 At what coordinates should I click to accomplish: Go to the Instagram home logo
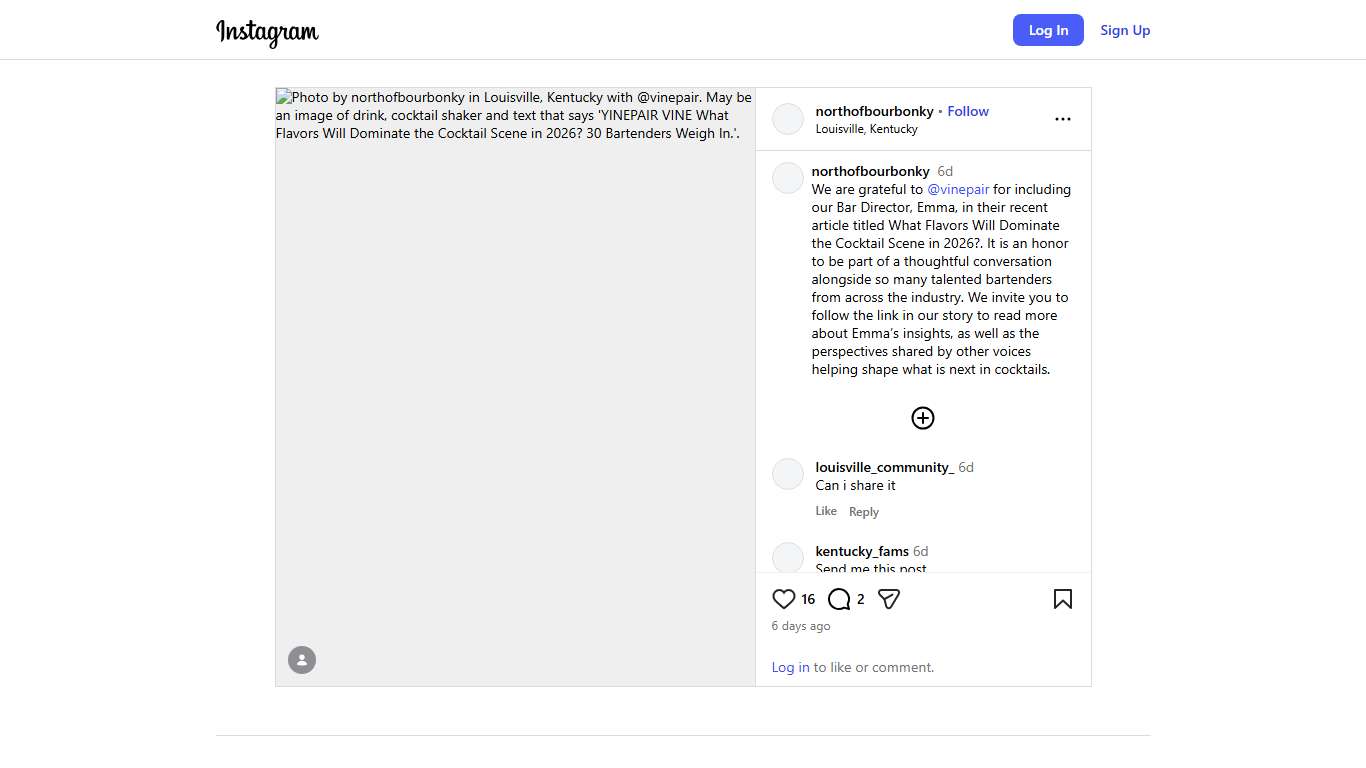[x=267, y=31]
